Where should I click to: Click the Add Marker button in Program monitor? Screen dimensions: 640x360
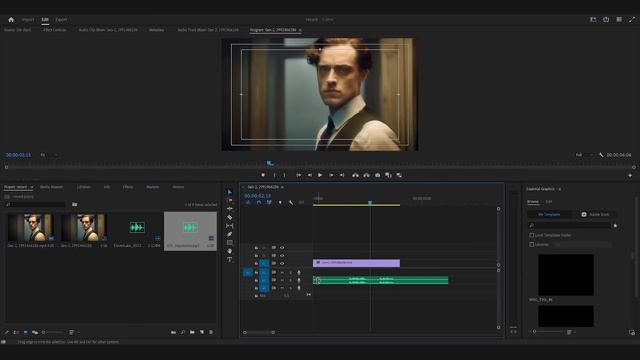[x=263, y=175]
